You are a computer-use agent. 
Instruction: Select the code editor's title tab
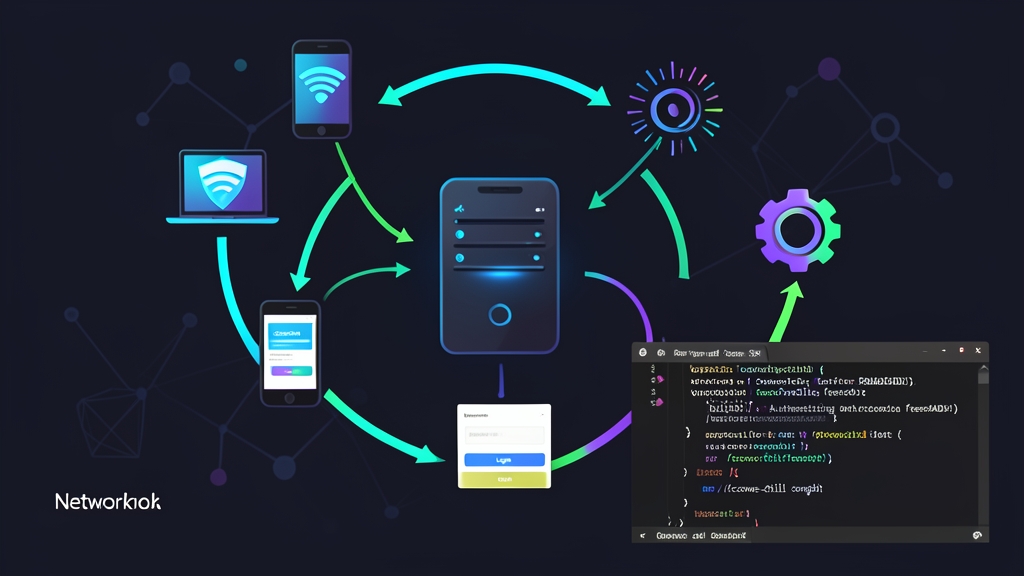(x=717, y=353)
